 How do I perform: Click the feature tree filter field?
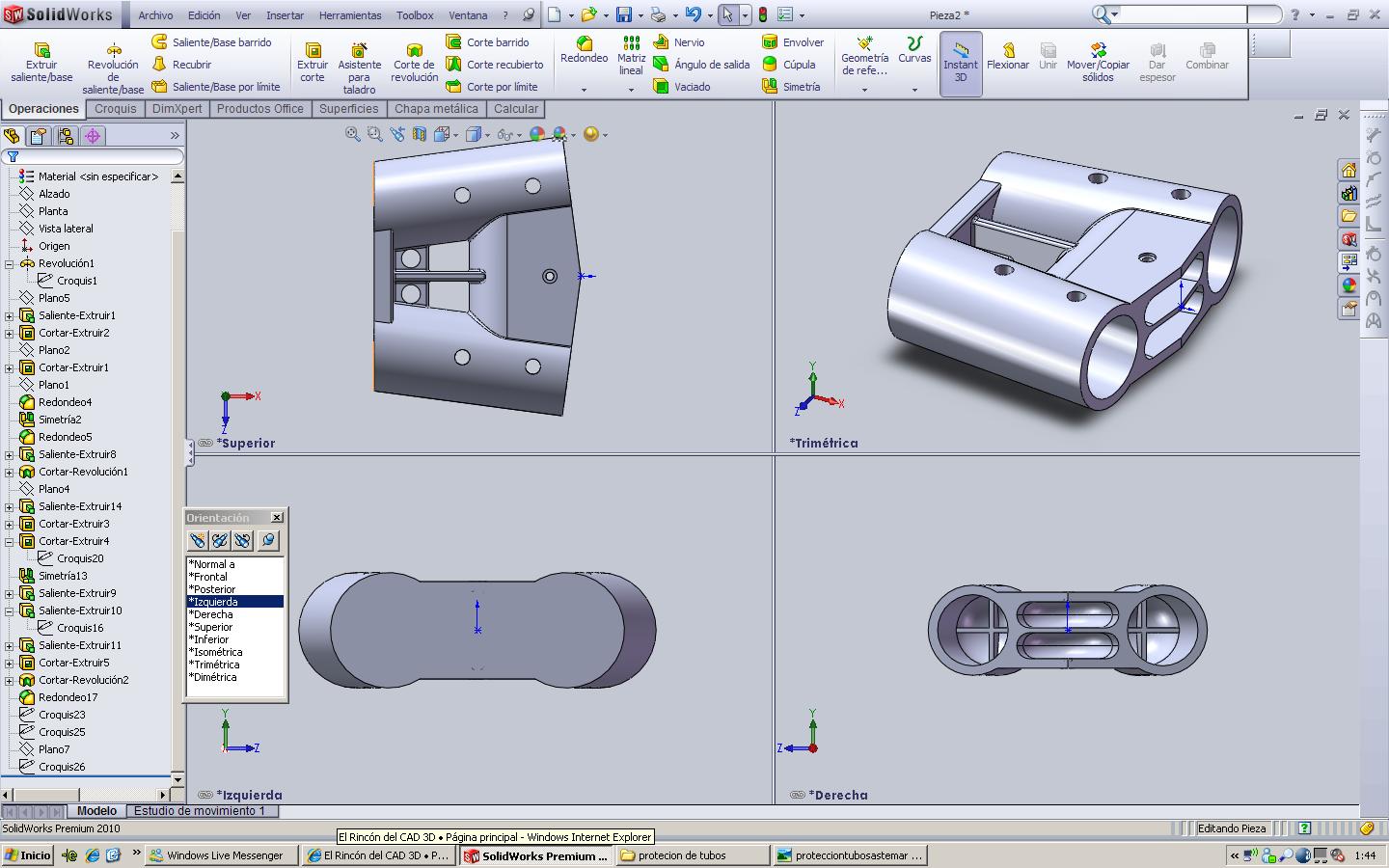tap(94, 156)
